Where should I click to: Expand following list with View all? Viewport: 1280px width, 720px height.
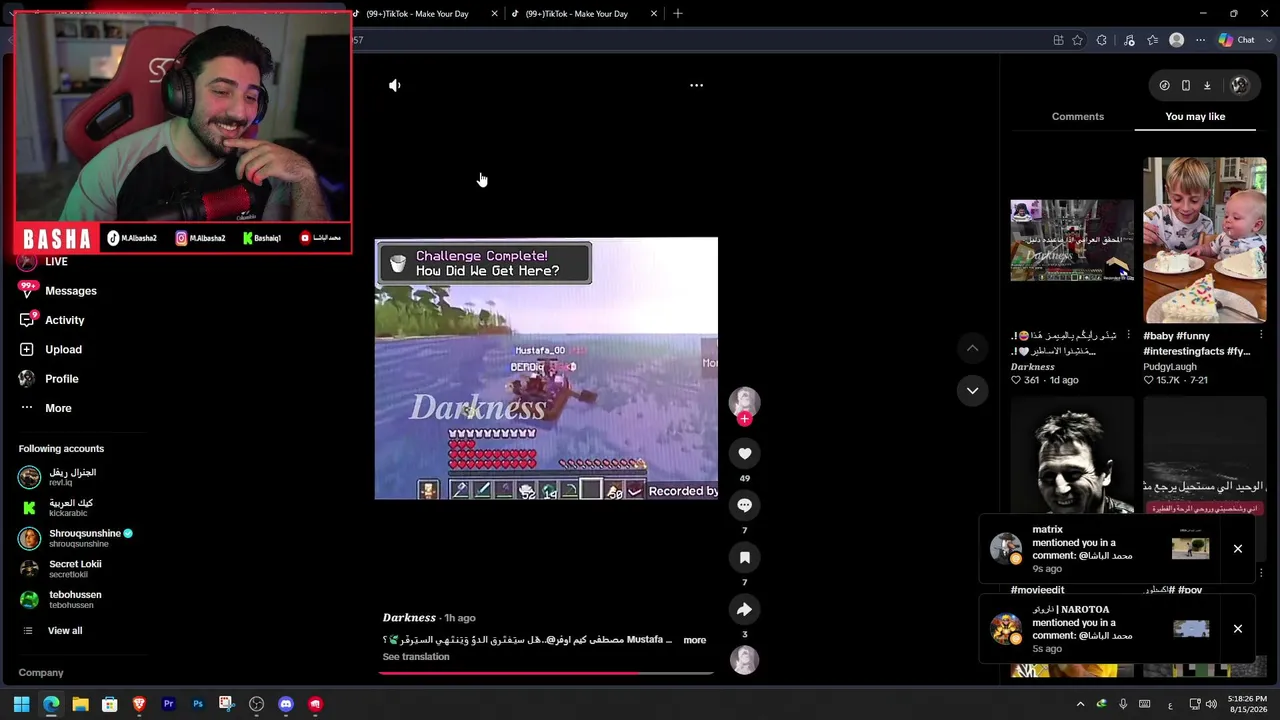pyautogui.click(x=65, y=631)
